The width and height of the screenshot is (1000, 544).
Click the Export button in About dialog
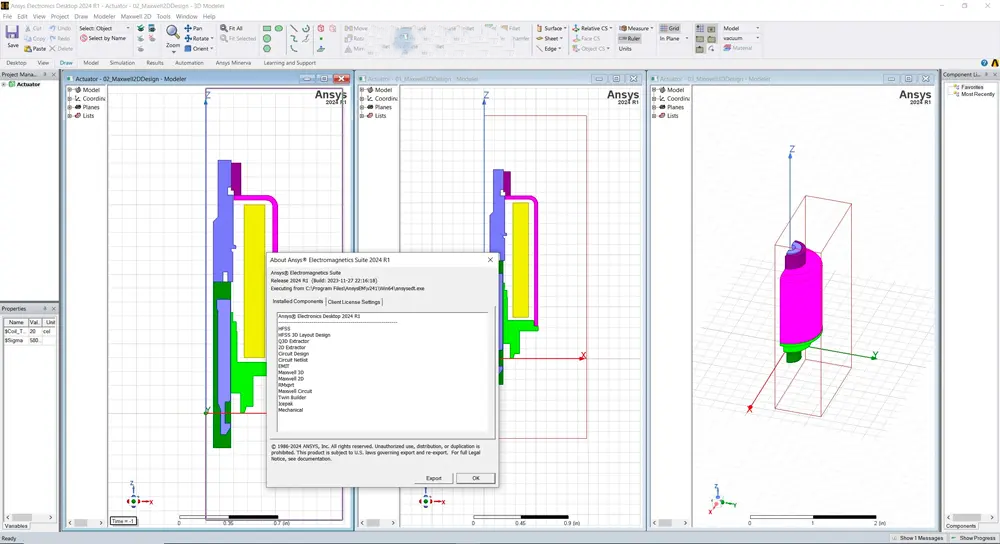click(x=433, y=478)
